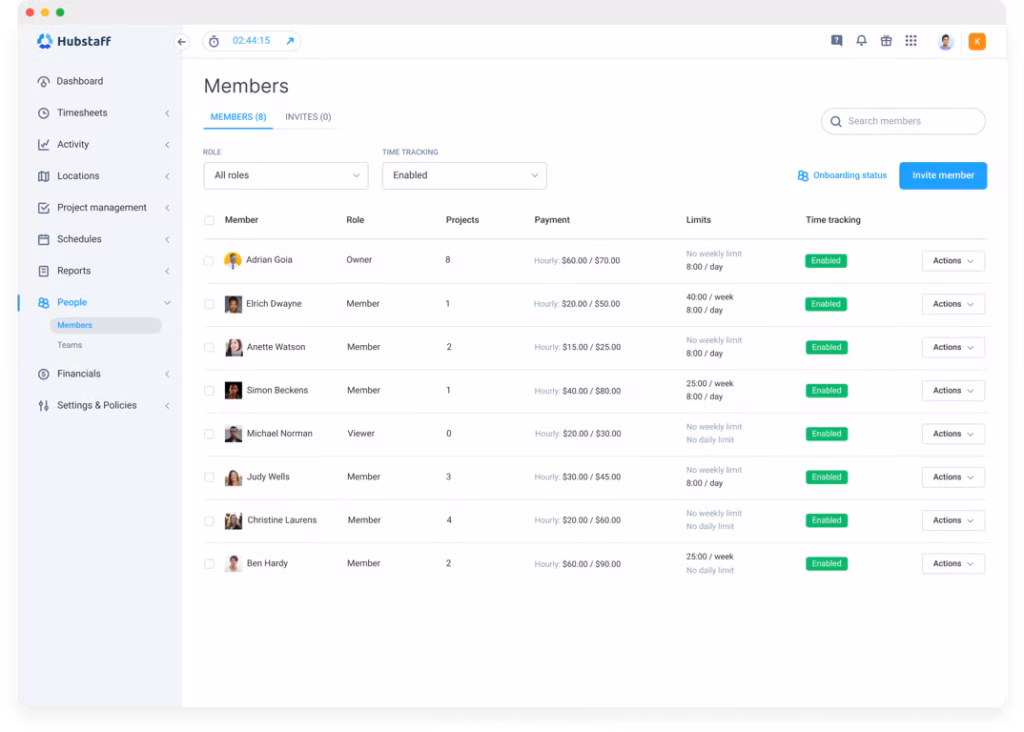Open the Time Tracking Enabled dropdown

(464, 175)
